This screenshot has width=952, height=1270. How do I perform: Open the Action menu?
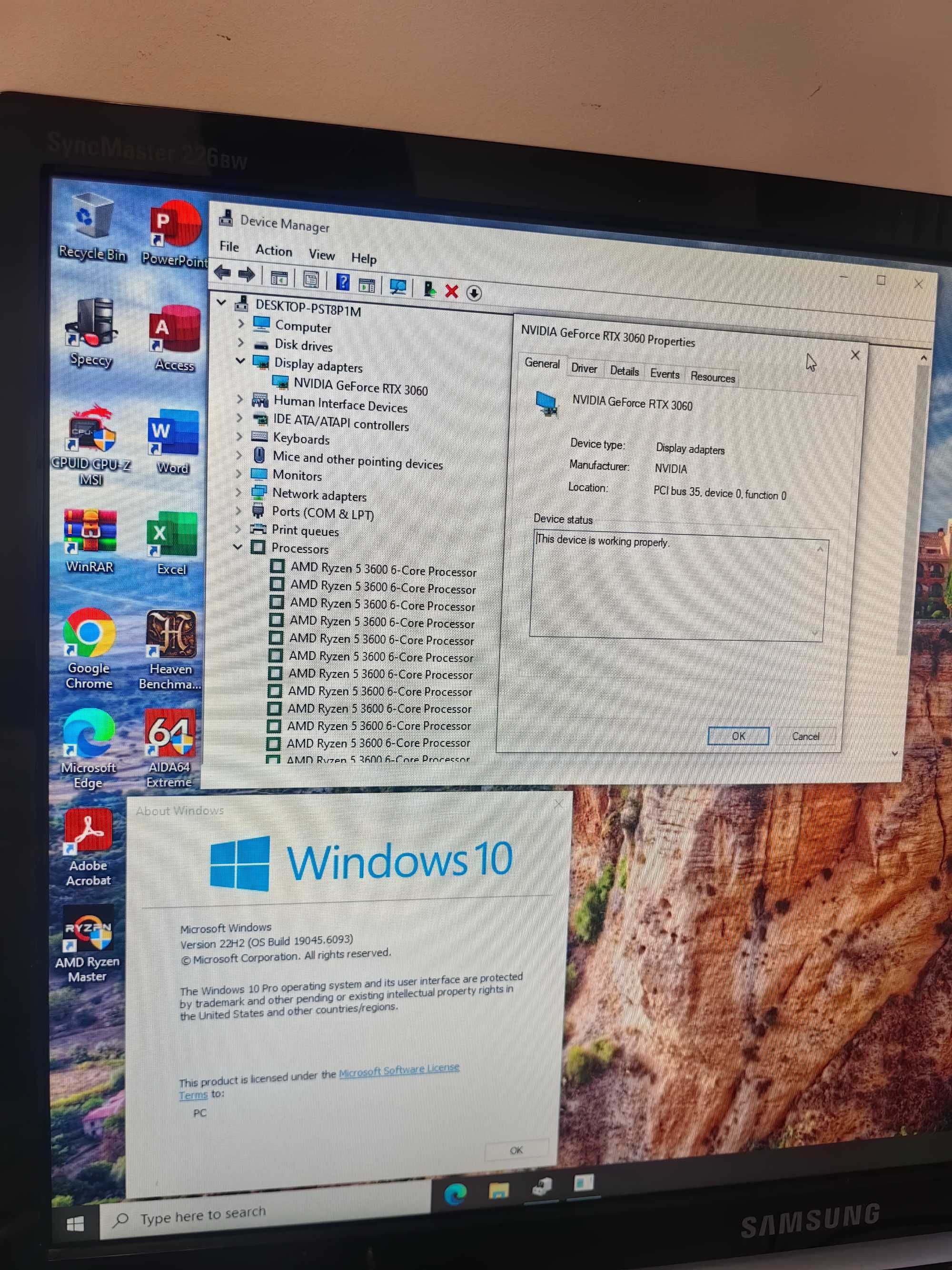[274, 250]
